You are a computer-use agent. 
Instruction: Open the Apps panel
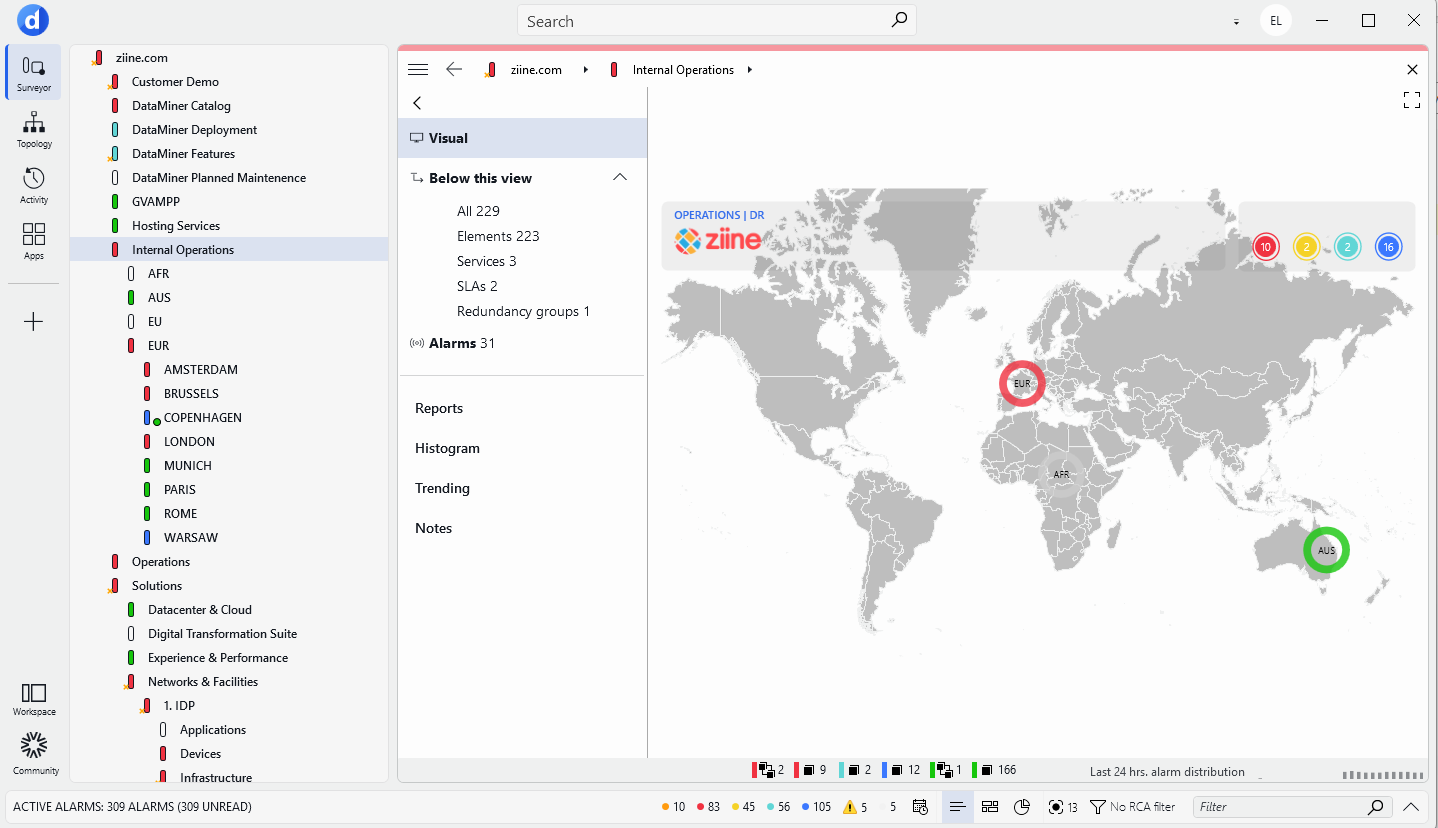click(x=34, y=241)
